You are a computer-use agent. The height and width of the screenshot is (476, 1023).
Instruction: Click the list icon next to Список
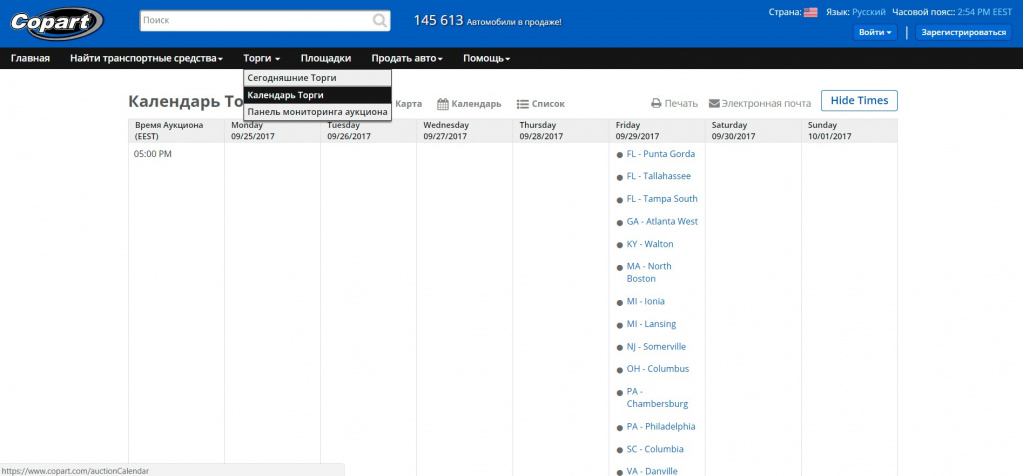pyautogui.click(x=523, y=104)
